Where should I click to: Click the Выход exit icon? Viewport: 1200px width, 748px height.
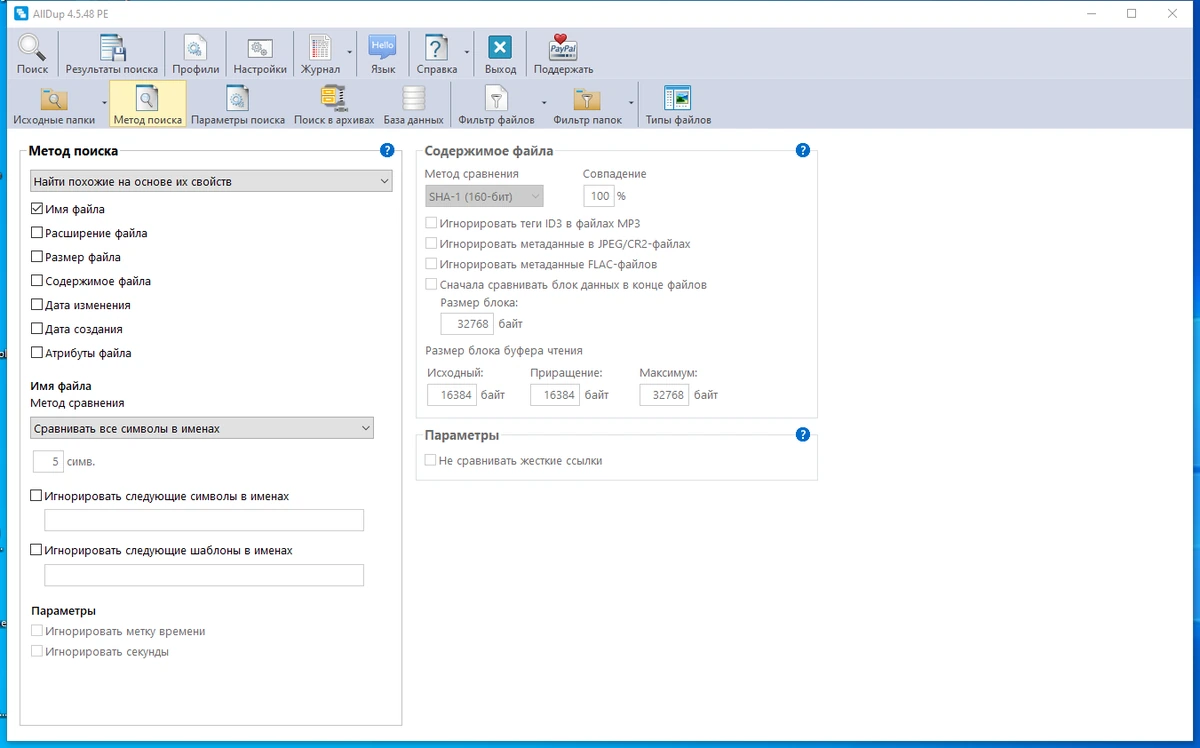500,48
